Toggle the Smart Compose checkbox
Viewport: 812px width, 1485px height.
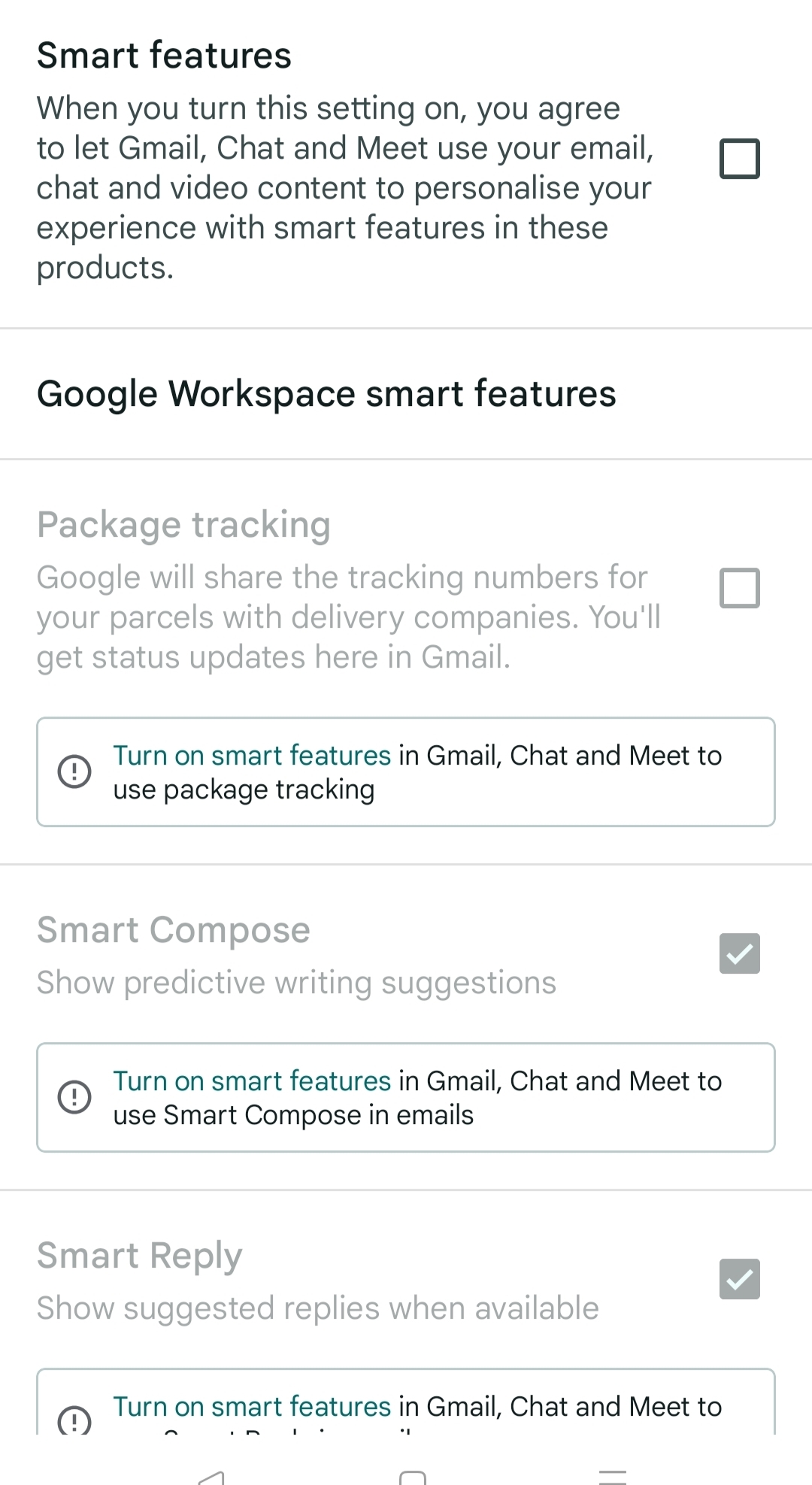tap(739, 953)
